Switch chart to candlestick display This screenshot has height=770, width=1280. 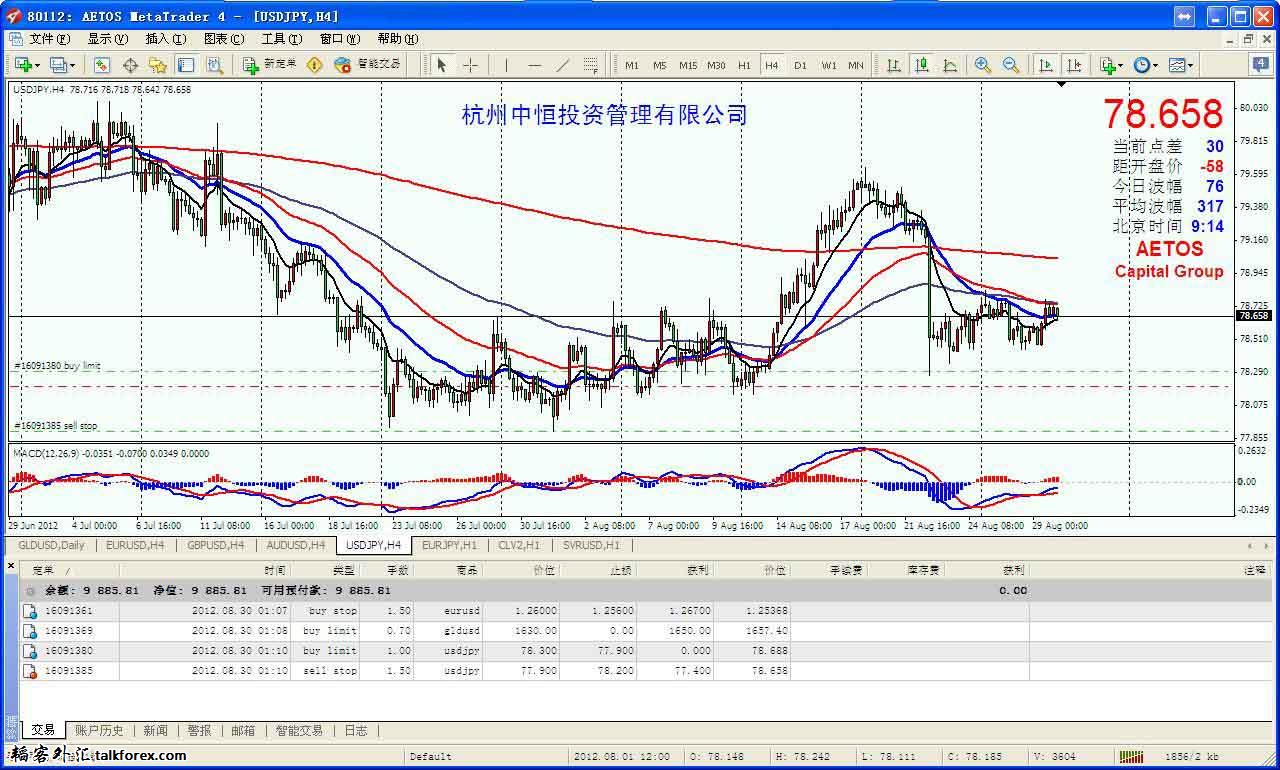coord(921,65)
